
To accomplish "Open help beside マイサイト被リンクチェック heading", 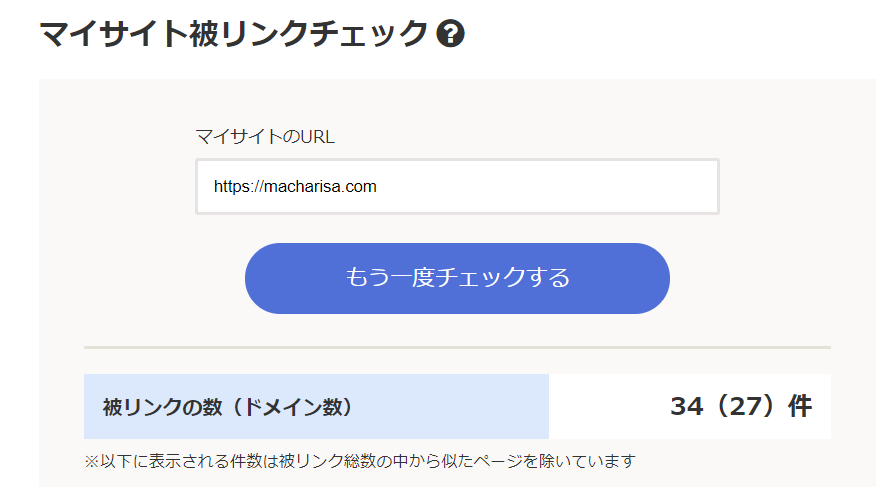I will pos(451,35).
